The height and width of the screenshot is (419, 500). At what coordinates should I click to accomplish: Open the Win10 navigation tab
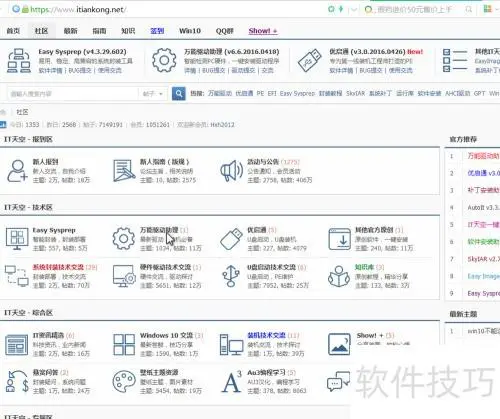coord(190,31)
